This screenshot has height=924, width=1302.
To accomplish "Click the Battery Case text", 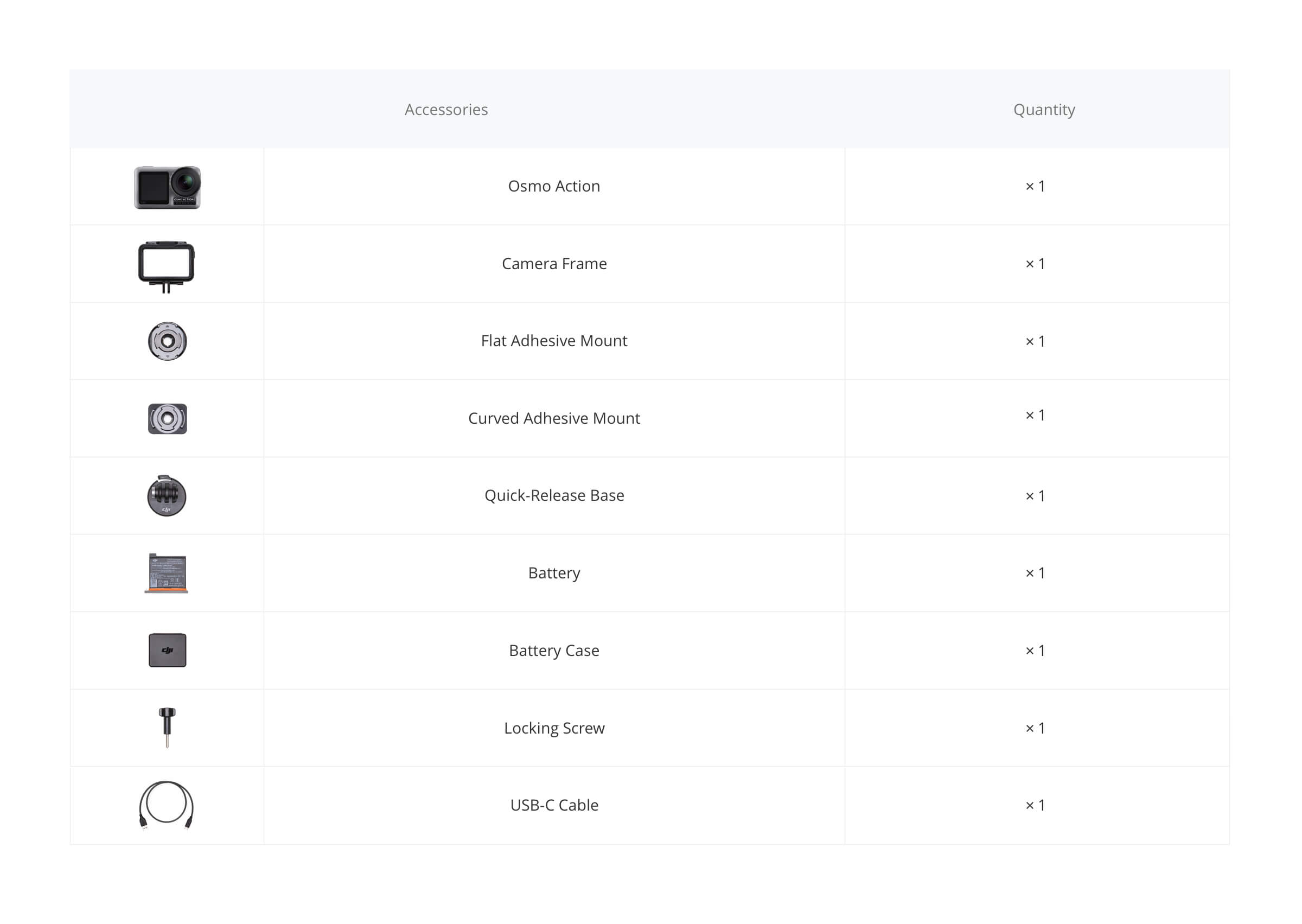I will (554, 651).
